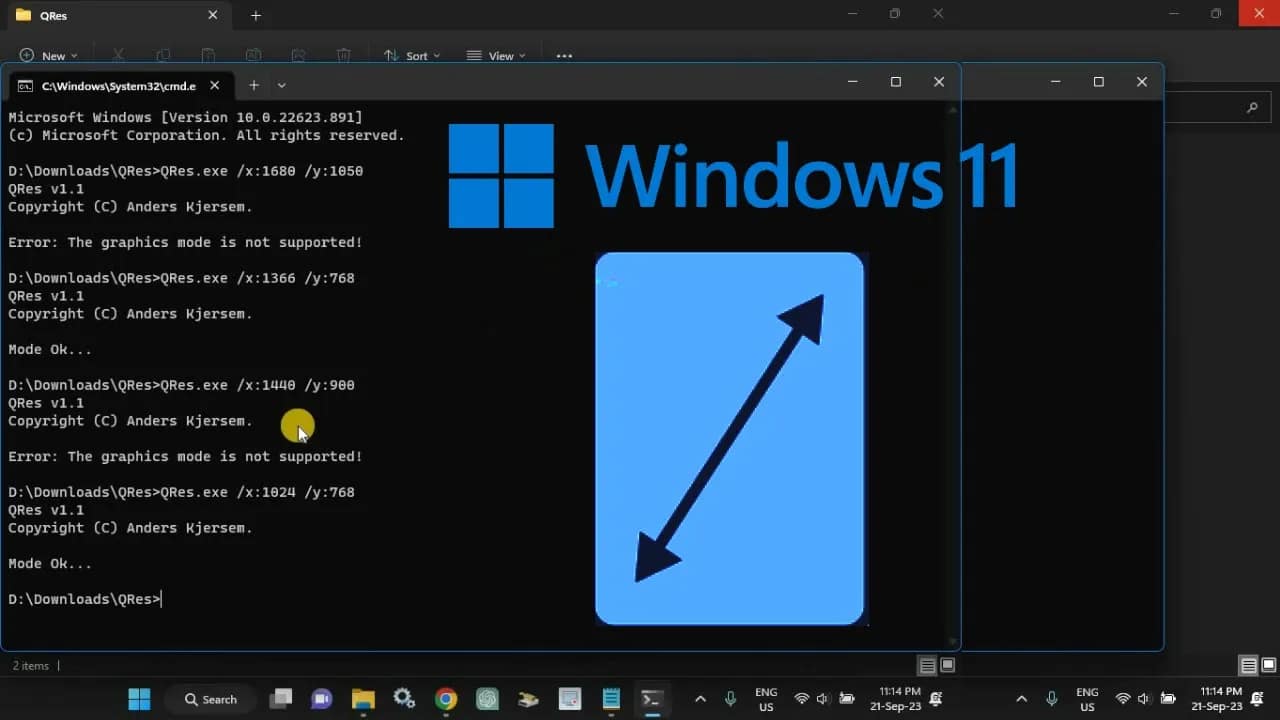Paste using the Paste toolbar icon
The image size is (1280, 720).
[208, 55]
